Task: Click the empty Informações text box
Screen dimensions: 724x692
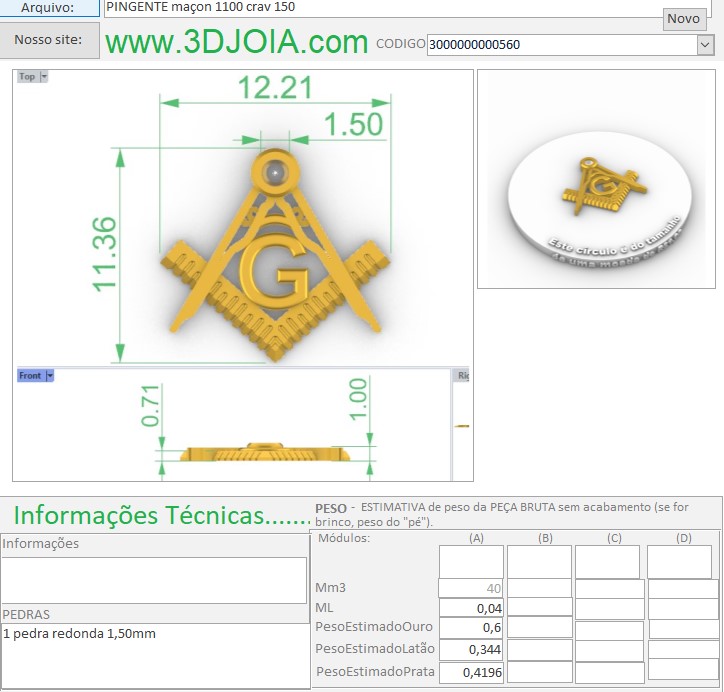Action: 154,580
